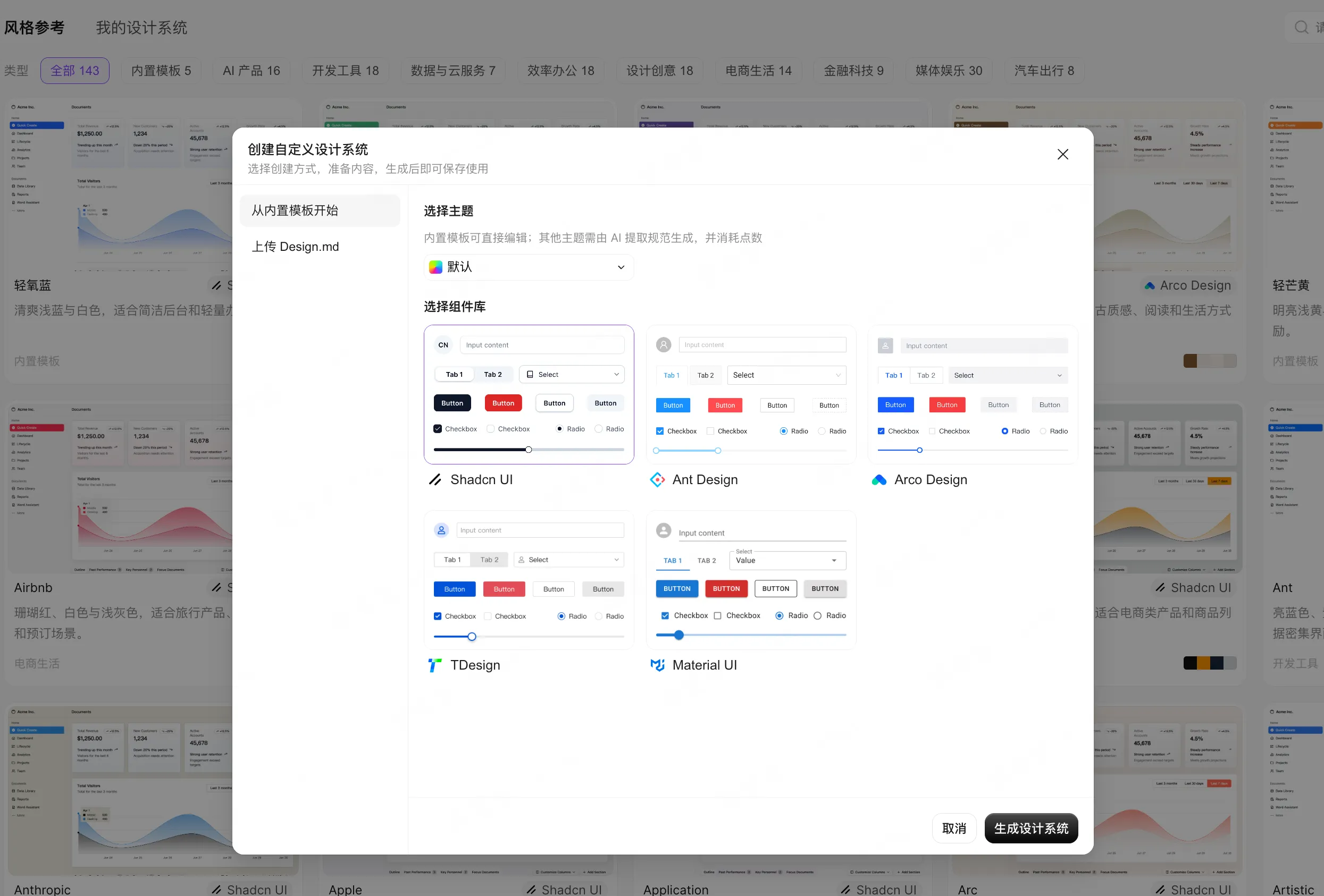Click the blue user avatar in TDesign preview
1324x896 pixels.
[x=441, y=530]
